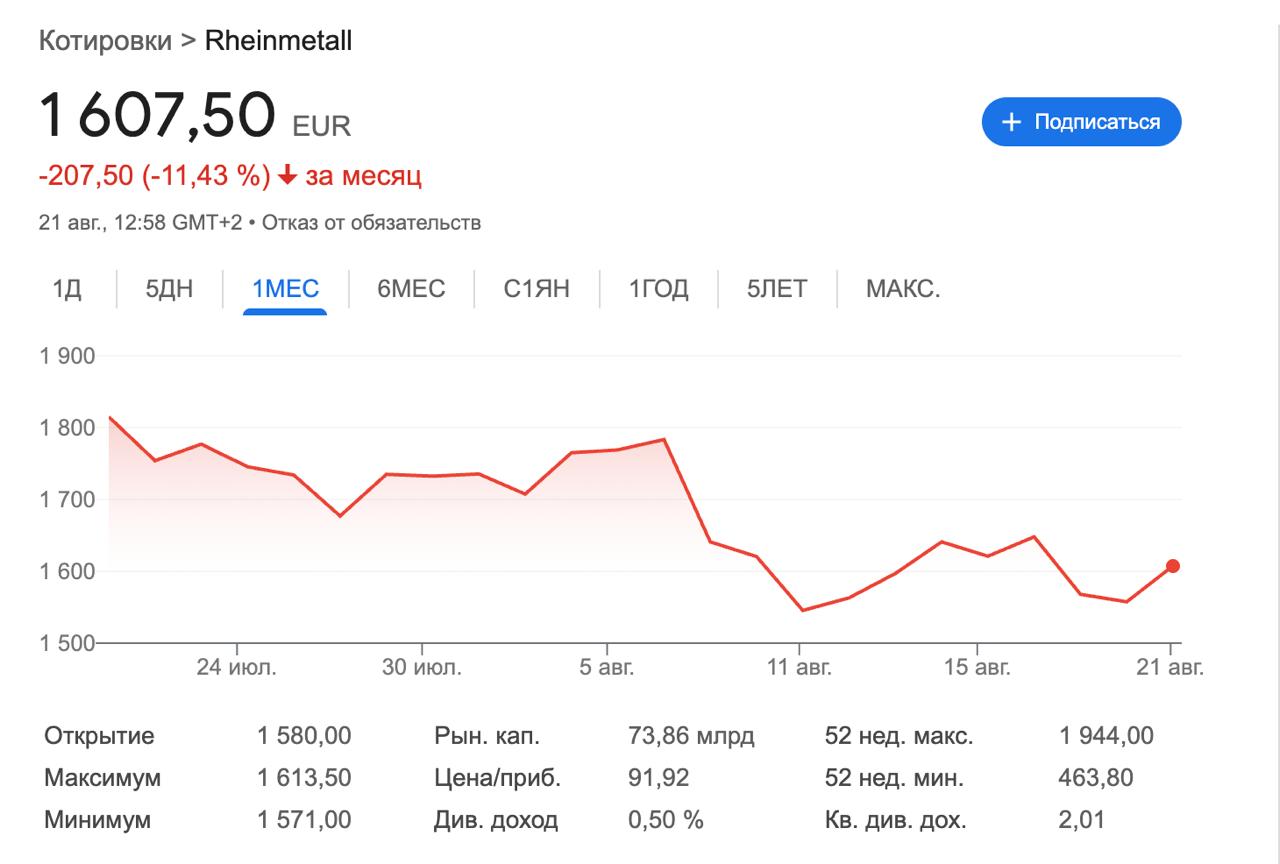Click the plus icon in the Подписаться button
Viewport: 1280px width, 864px height.
pyautogui.click(x=1012, y=122)
